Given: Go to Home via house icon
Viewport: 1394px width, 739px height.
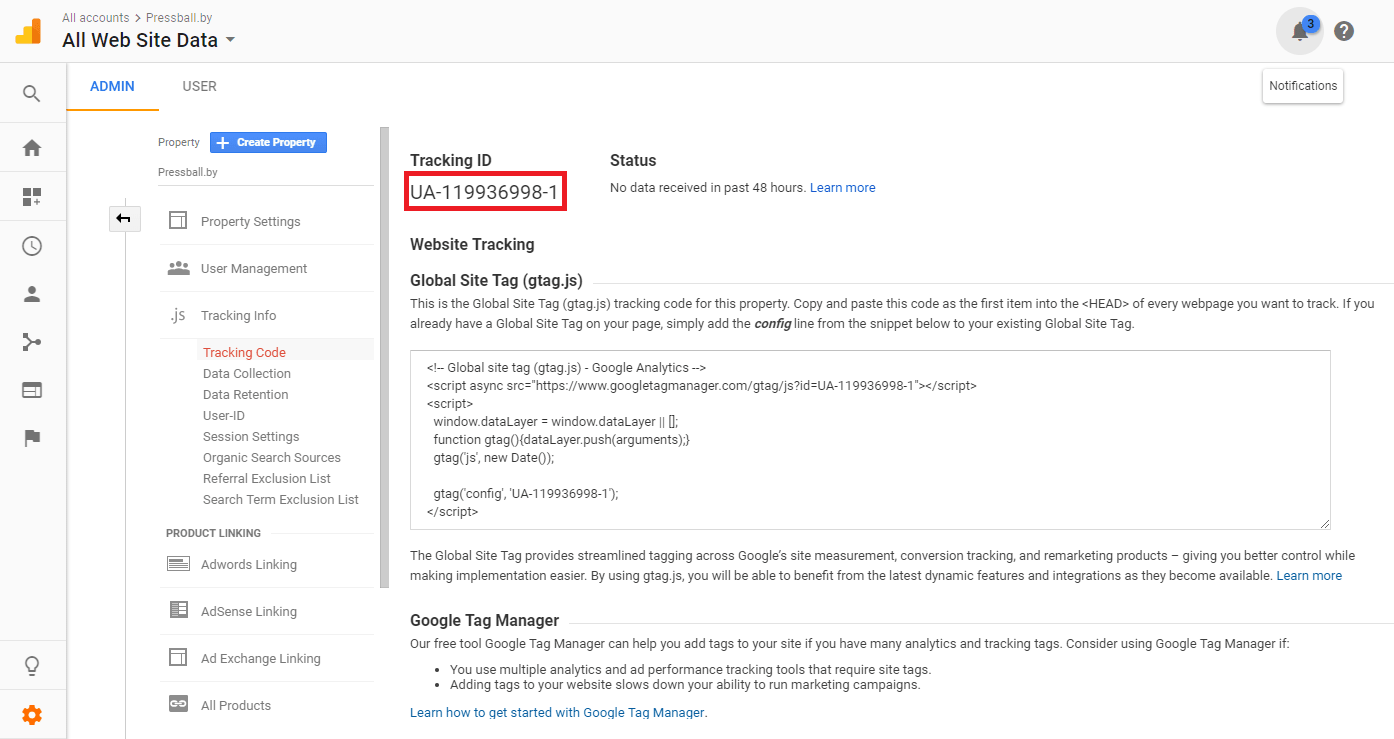Looking at the screenshot, I should coord(32,148).
